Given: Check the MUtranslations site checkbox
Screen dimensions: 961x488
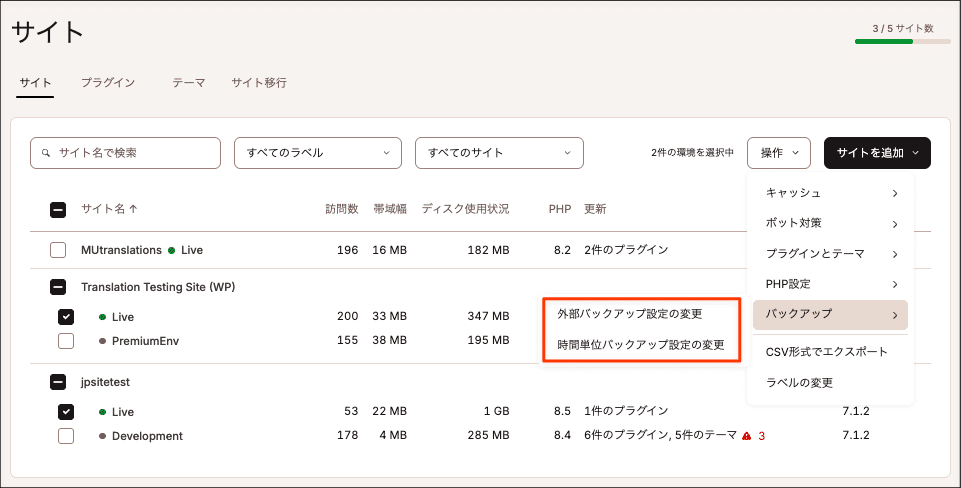Looking at the screenshot, I should pos(58,250).
